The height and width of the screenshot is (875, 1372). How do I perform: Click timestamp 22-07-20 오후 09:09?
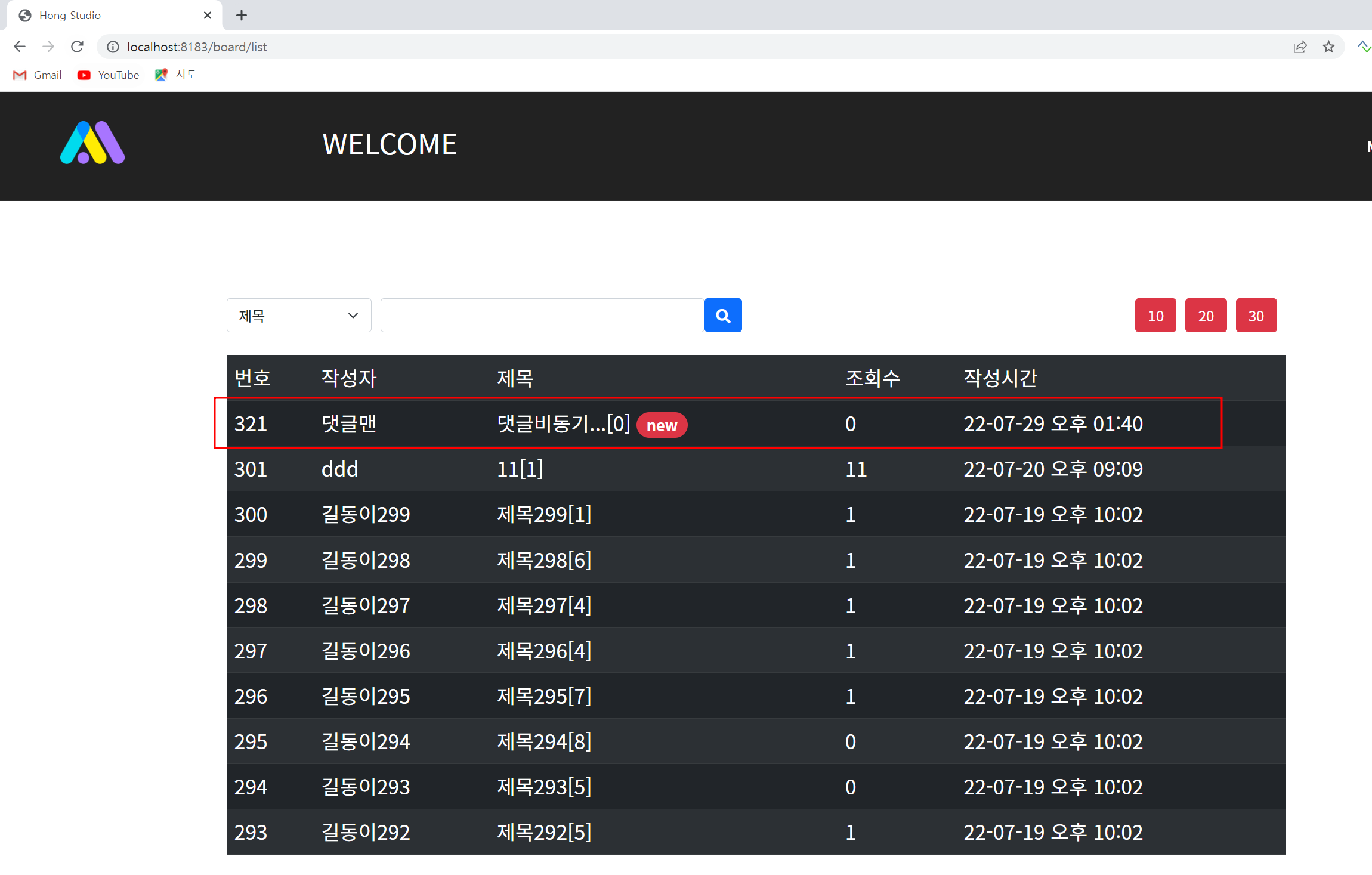1053,469
